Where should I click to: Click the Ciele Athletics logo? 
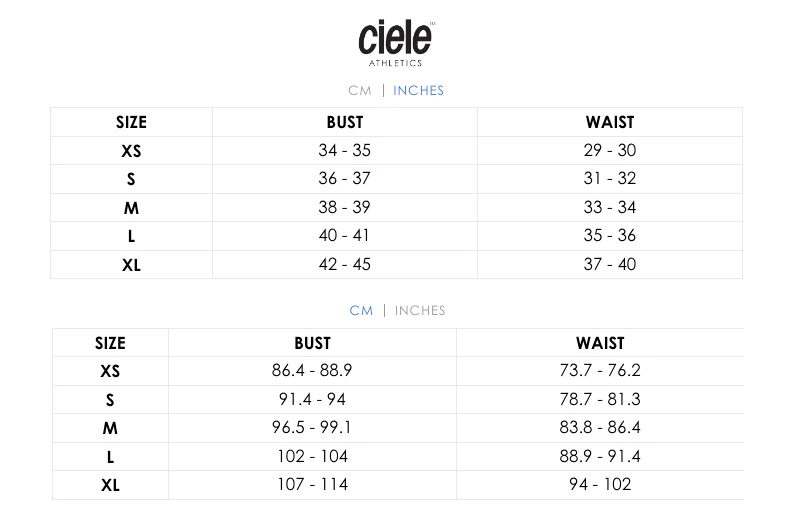coord(396,41)
